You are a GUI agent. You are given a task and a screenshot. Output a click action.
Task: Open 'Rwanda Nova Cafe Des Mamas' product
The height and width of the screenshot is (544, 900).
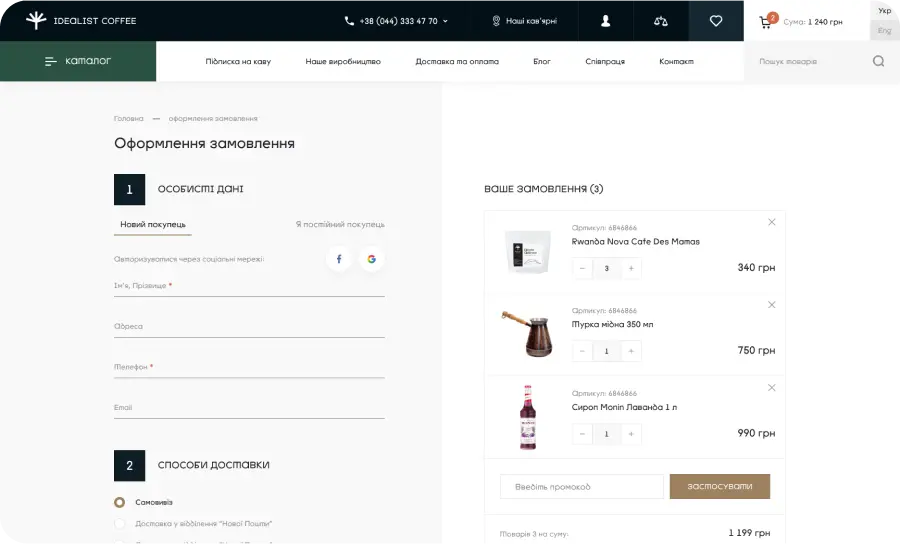pyautogui.click(x=635, y=242)
